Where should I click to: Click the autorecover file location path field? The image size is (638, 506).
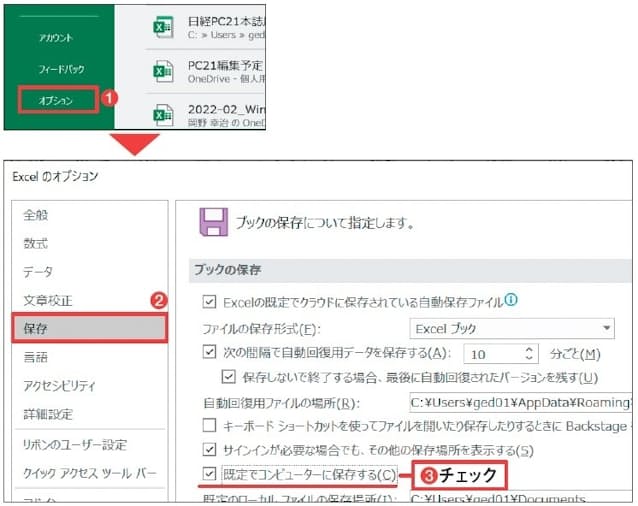tap(520, 402)
